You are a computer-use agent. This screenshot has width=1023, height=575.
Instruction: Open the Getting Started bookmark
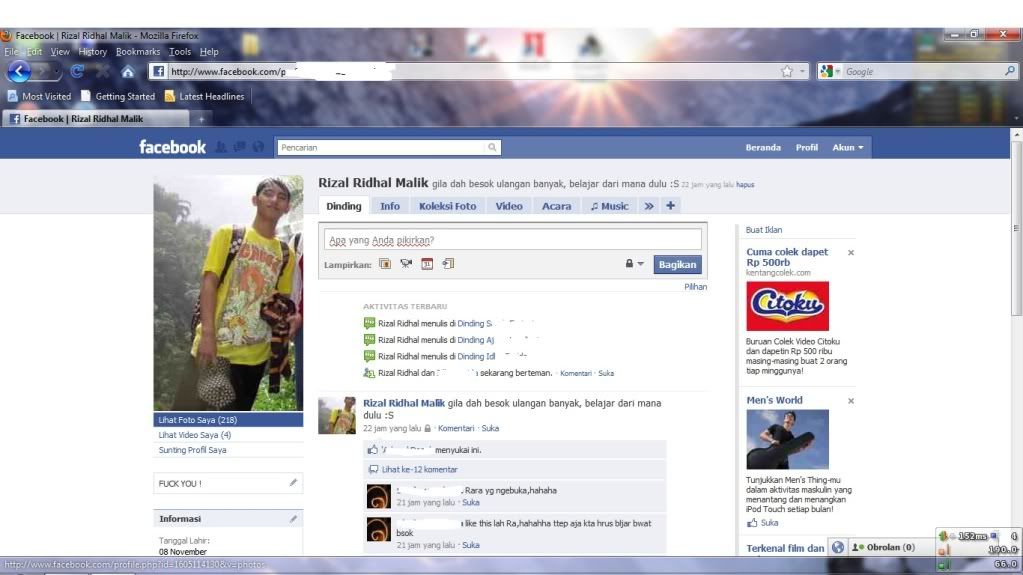[x=118, y=96]
